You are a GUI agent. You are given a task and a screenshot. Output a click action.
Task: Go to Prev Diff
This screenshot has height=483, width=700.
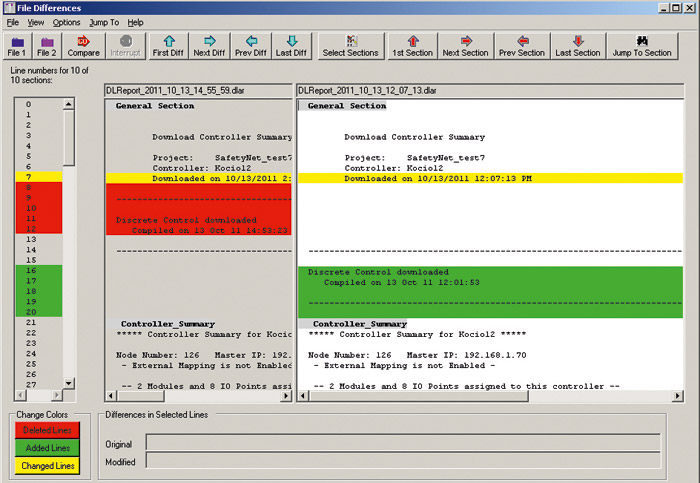[251, 45]
